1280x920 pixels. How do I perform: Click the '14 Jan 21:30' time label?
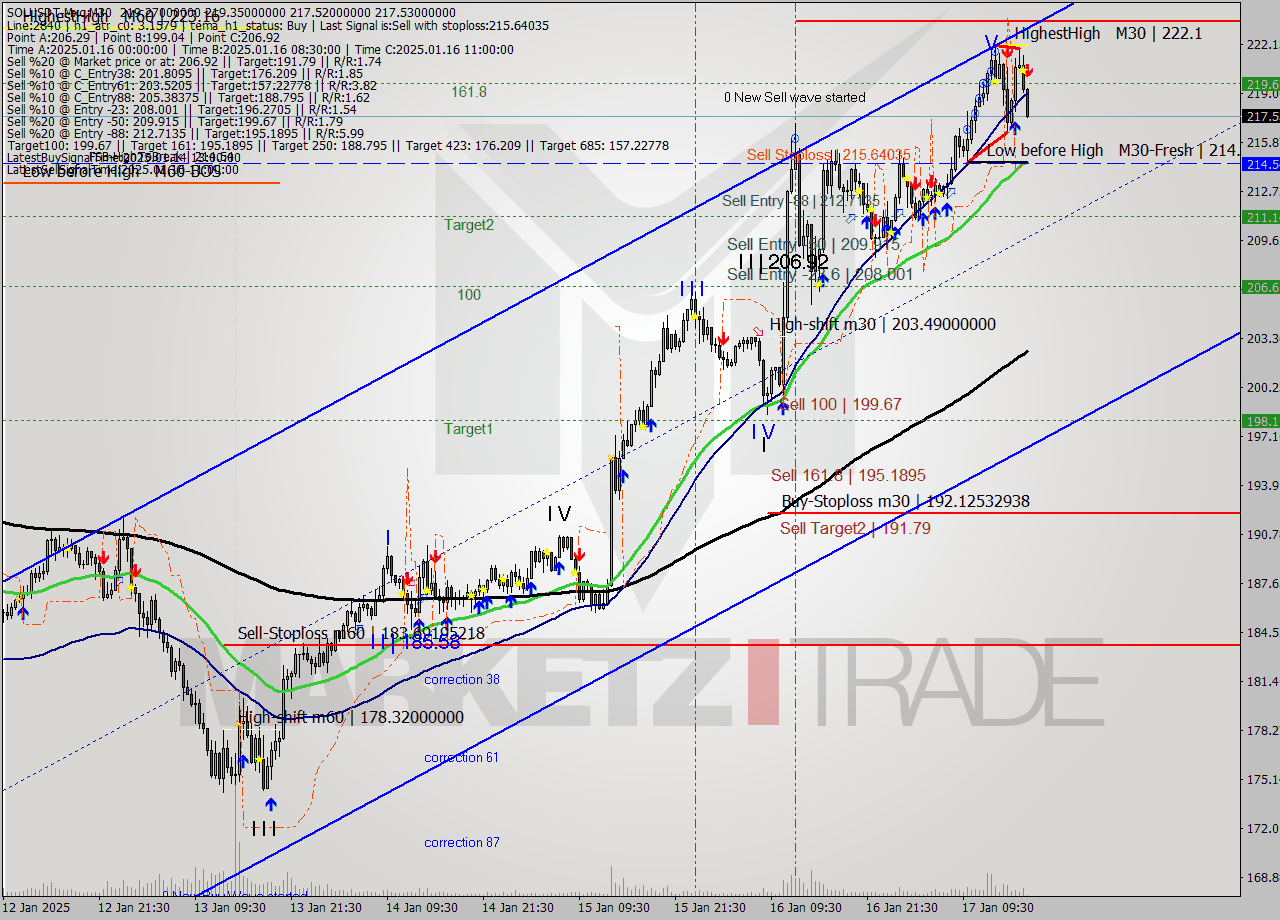click(x=517, y=907)
